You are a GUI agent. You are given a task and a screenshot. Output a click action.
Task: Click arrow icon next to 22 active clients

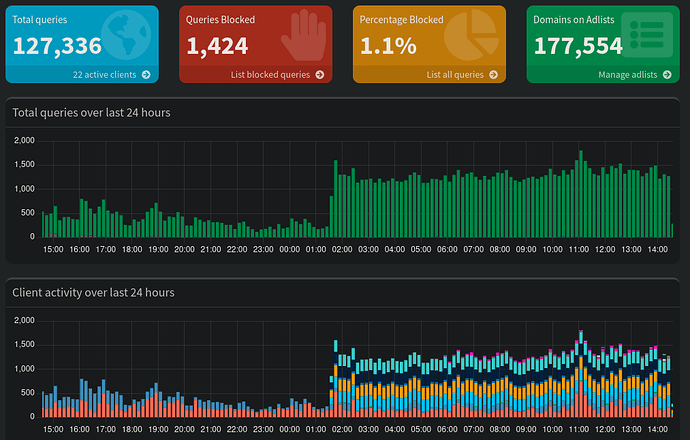click(147, 75)
